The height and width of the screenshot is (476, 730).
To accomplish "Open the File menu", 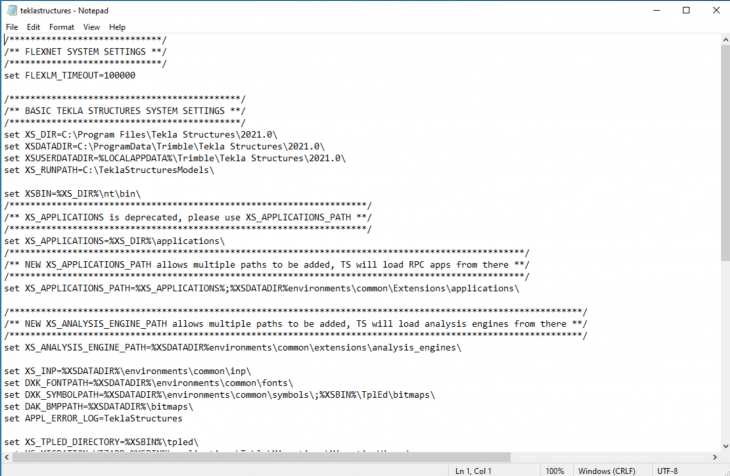I will tap(12, 27).
